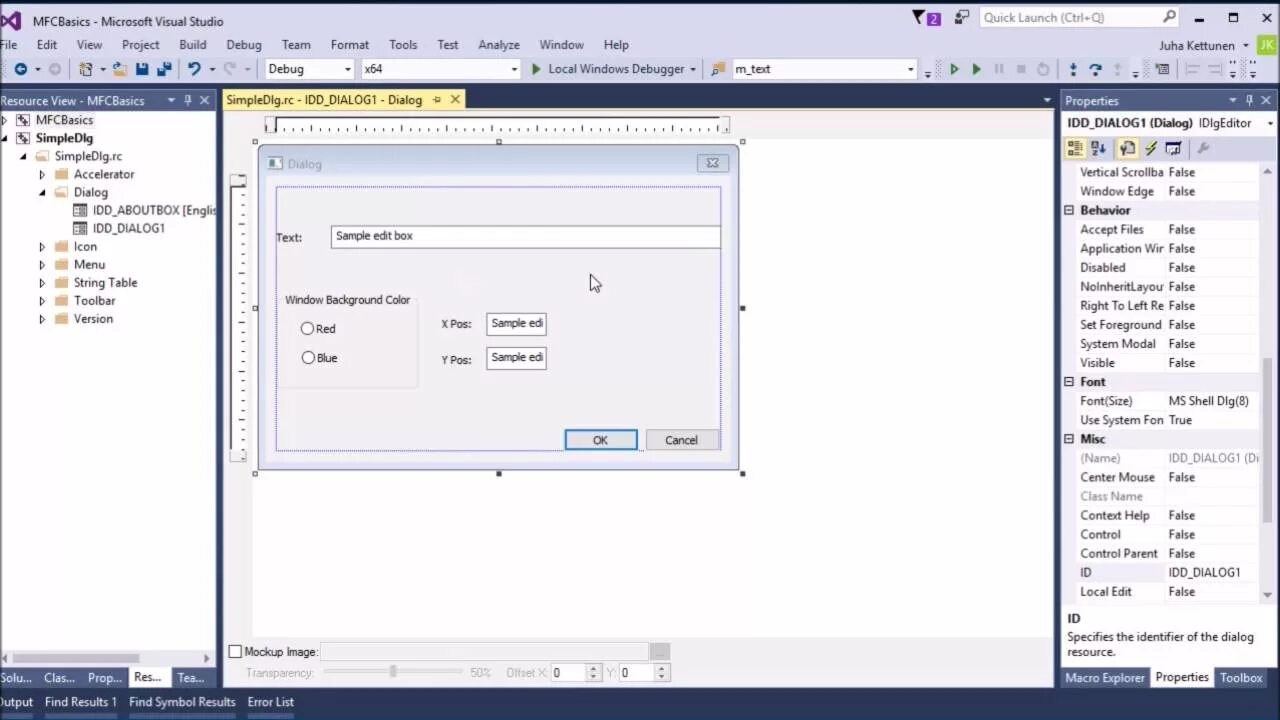Select IDD_DIALOG1 in the resource tree
Image resolution: width=1280 pixels, height=720 pixels.
tap(129, 228)
